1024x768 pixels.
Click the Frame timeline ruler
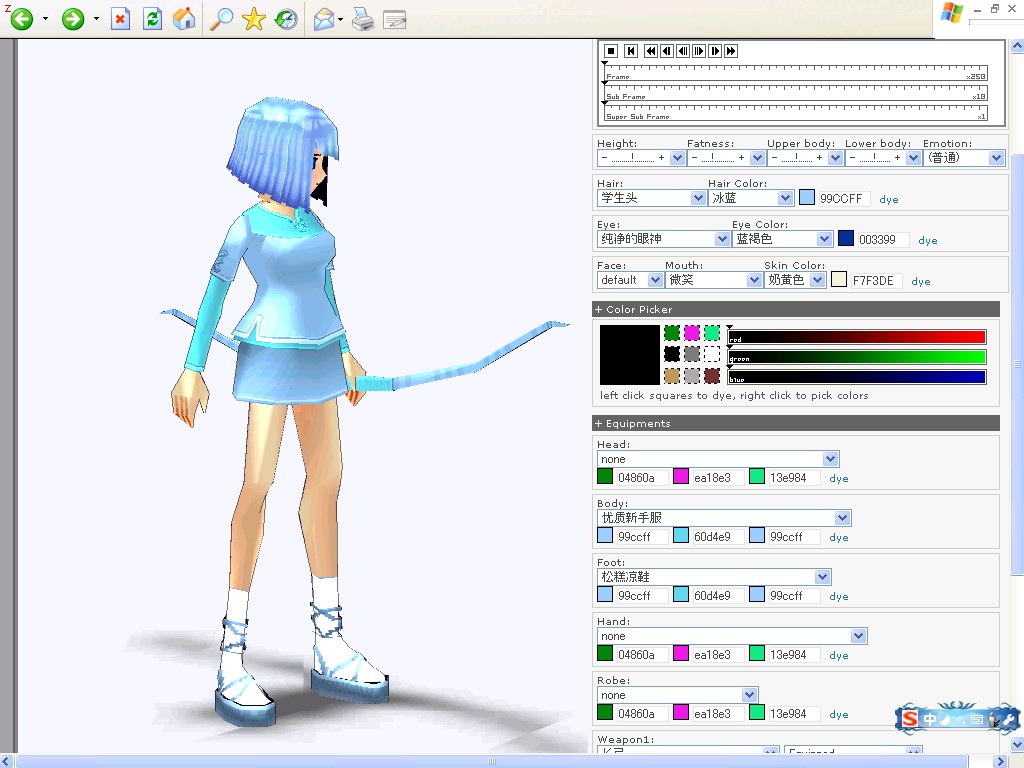coord(796,72)
